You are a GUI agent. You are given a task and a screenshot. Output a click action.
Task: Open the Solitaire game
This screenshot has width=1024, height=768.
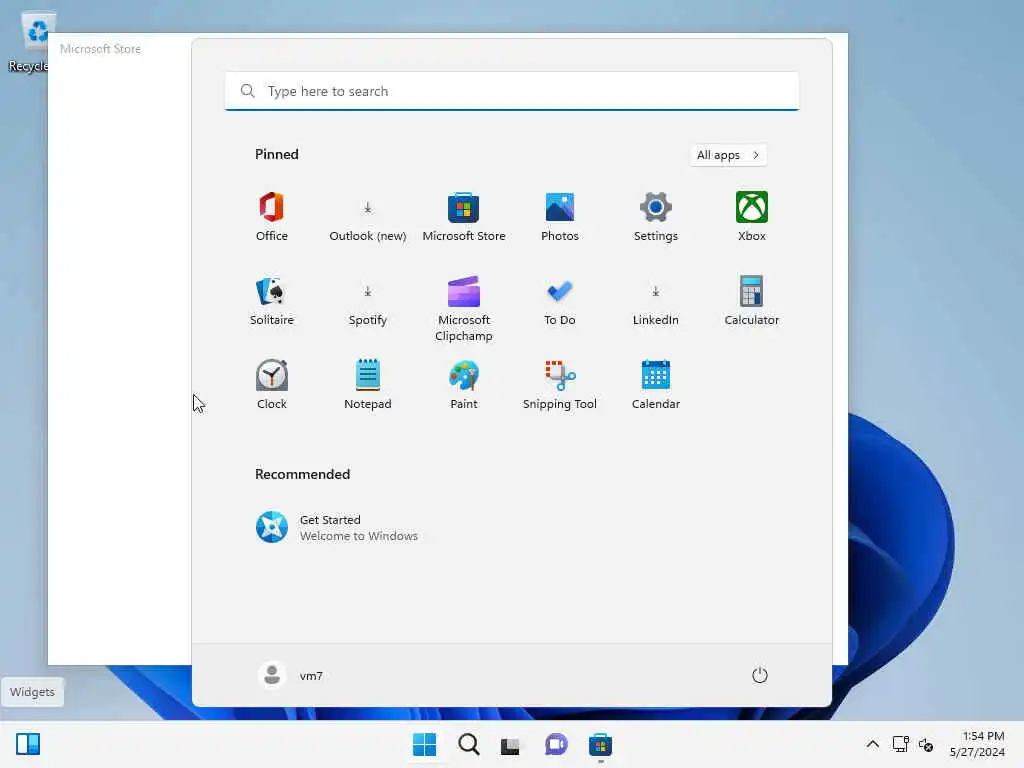(272, 301)
